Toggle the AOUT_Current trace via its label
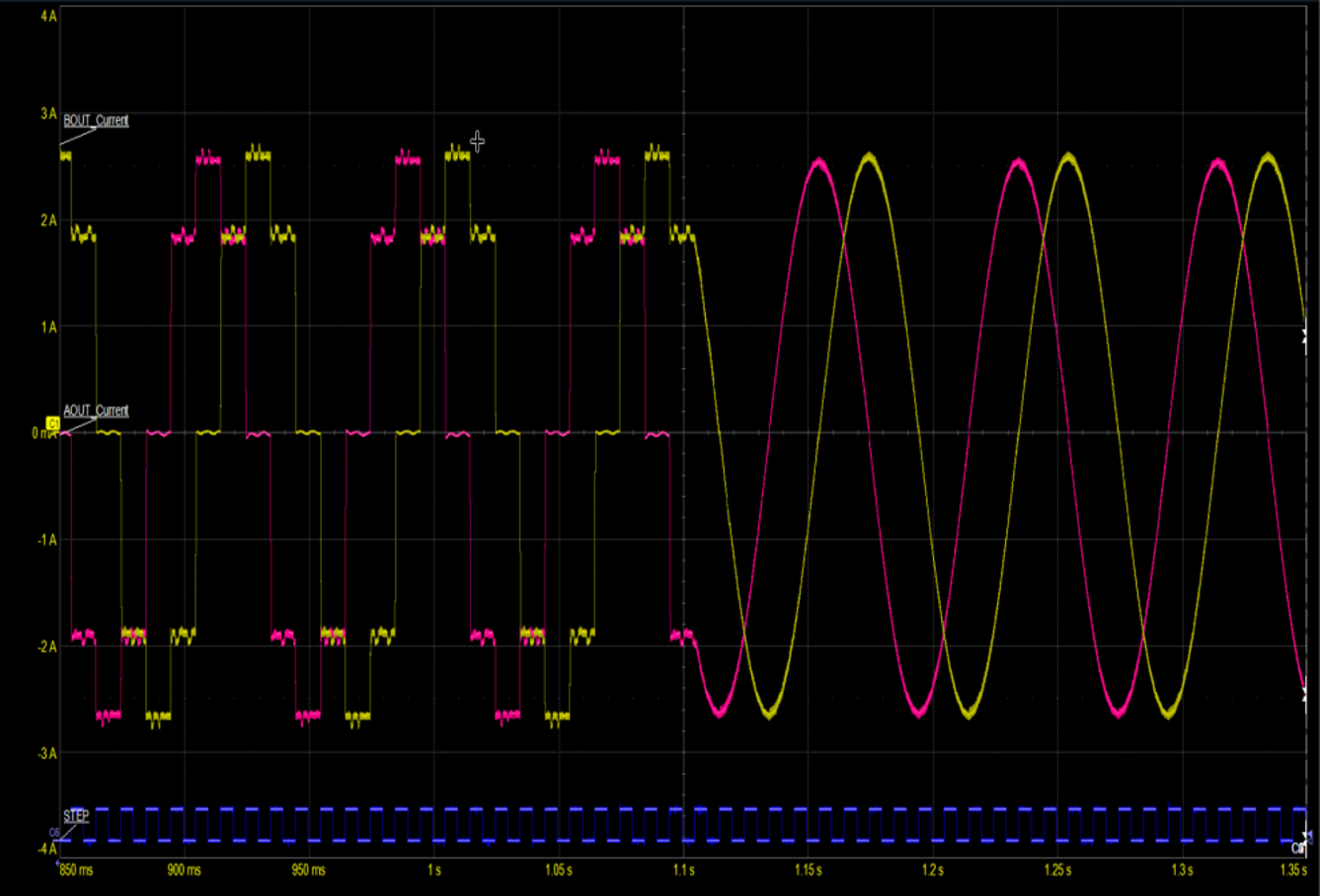 (x=96, y=410)
